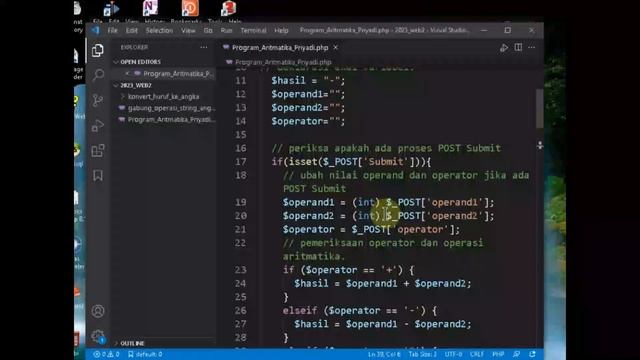Change the Tab Size setting in status bar
This screenshot has width=640, height=360.
pos(422,354)
